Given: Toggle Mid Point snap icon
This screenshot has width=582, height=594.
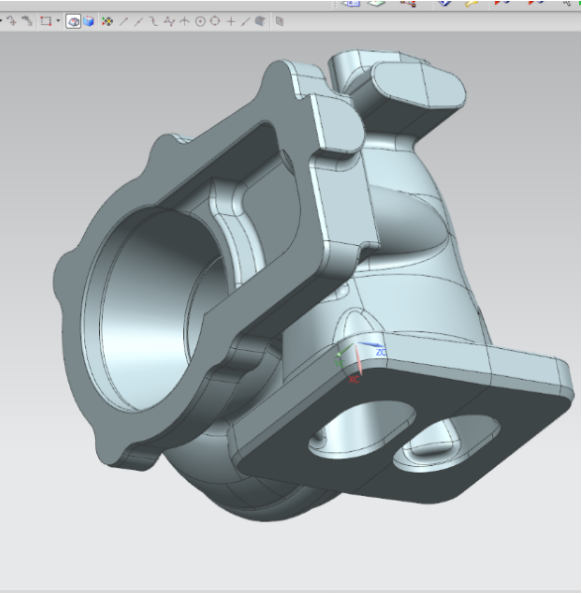Looking at the screenshot, I should pos(139,22).
